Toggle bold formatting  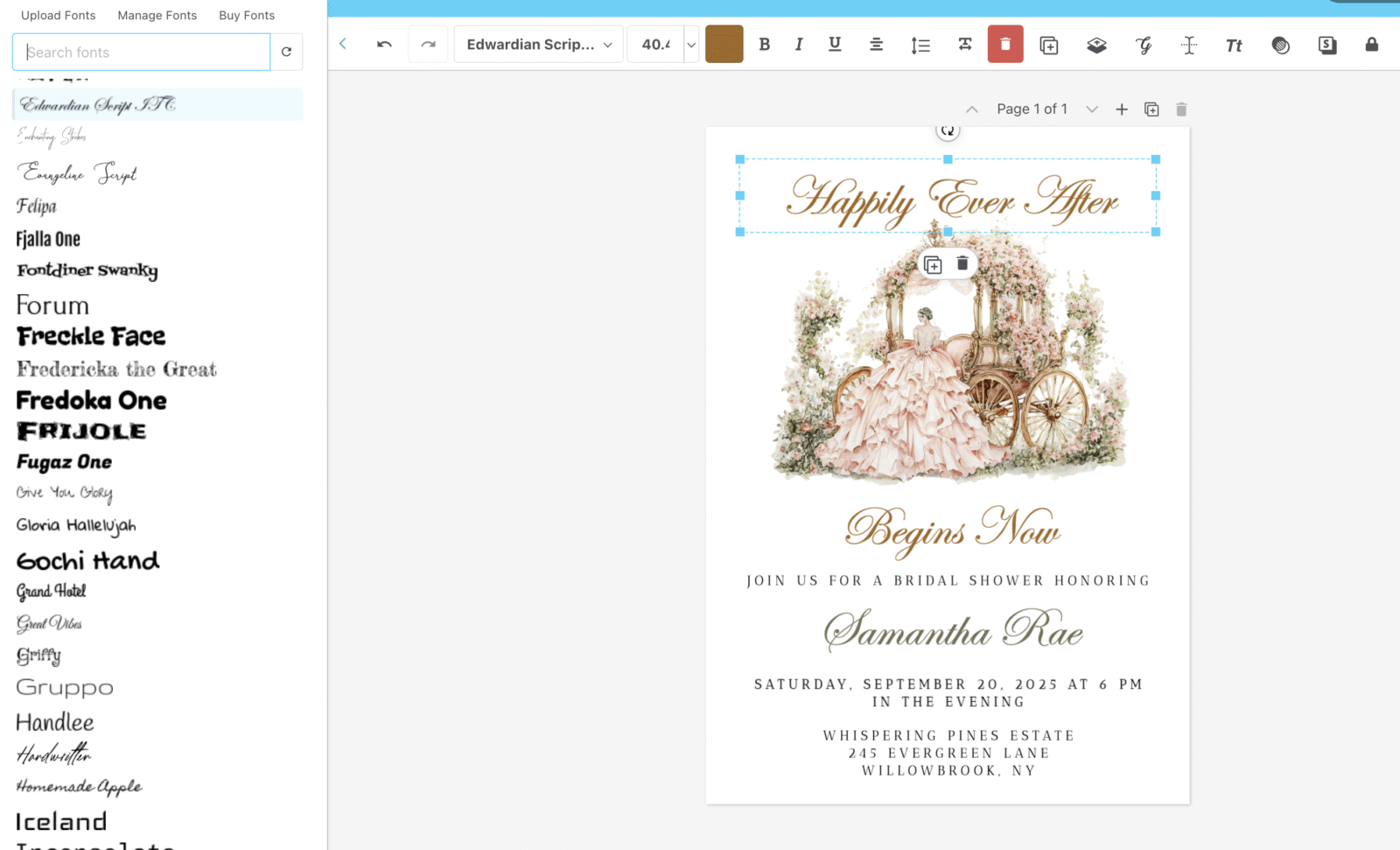point(764,44)
